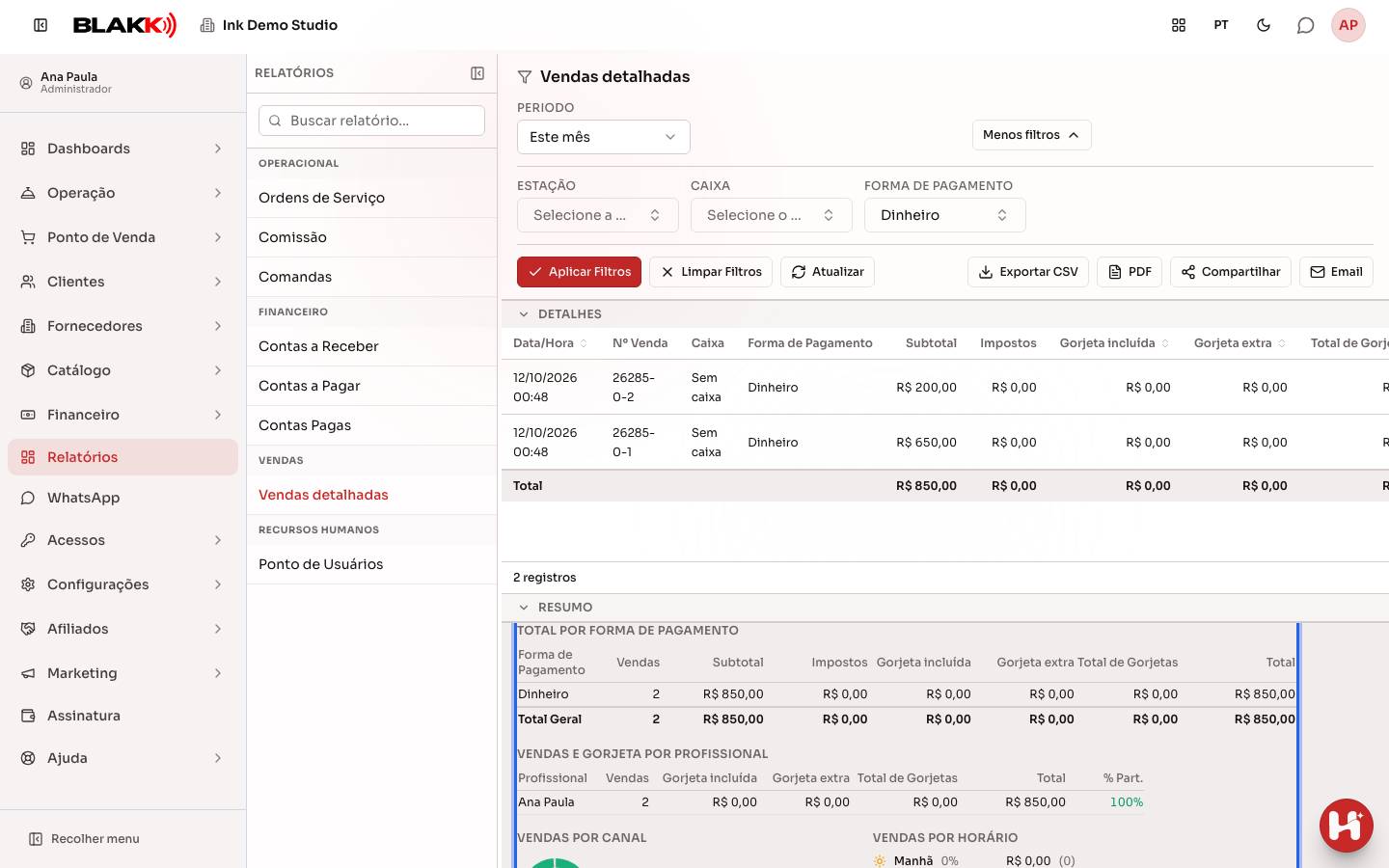This screenshot has height=868, width=1389.
Task: Open the apps grid icon in header
Action: (1179, 25)
